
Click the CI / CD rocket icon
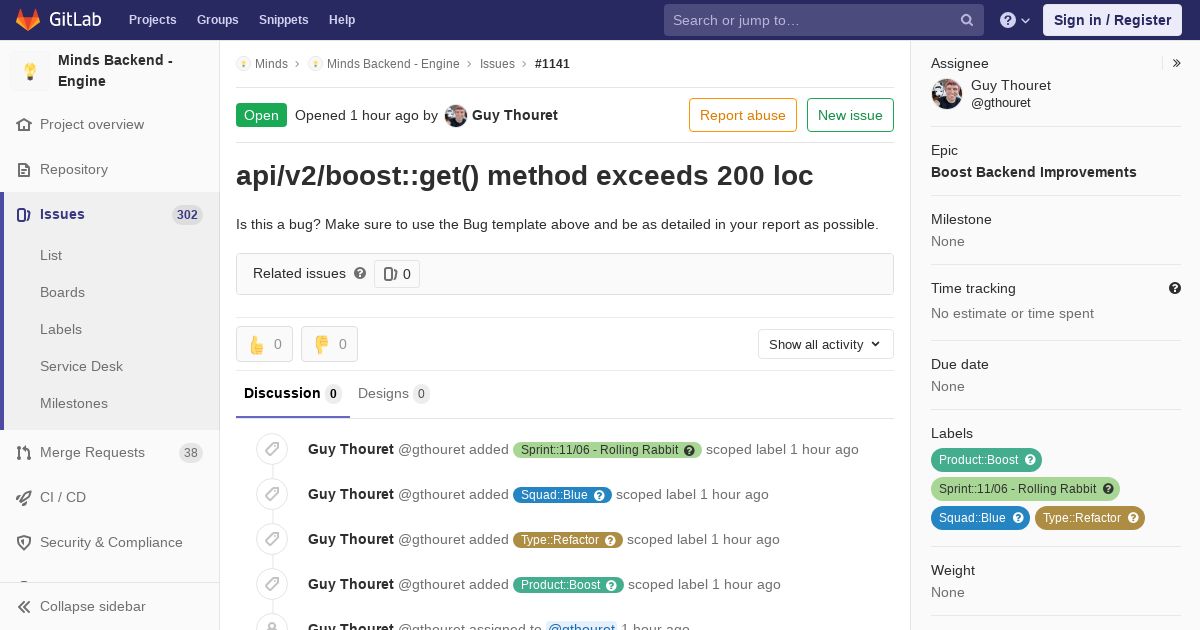[x=24, y=498]
